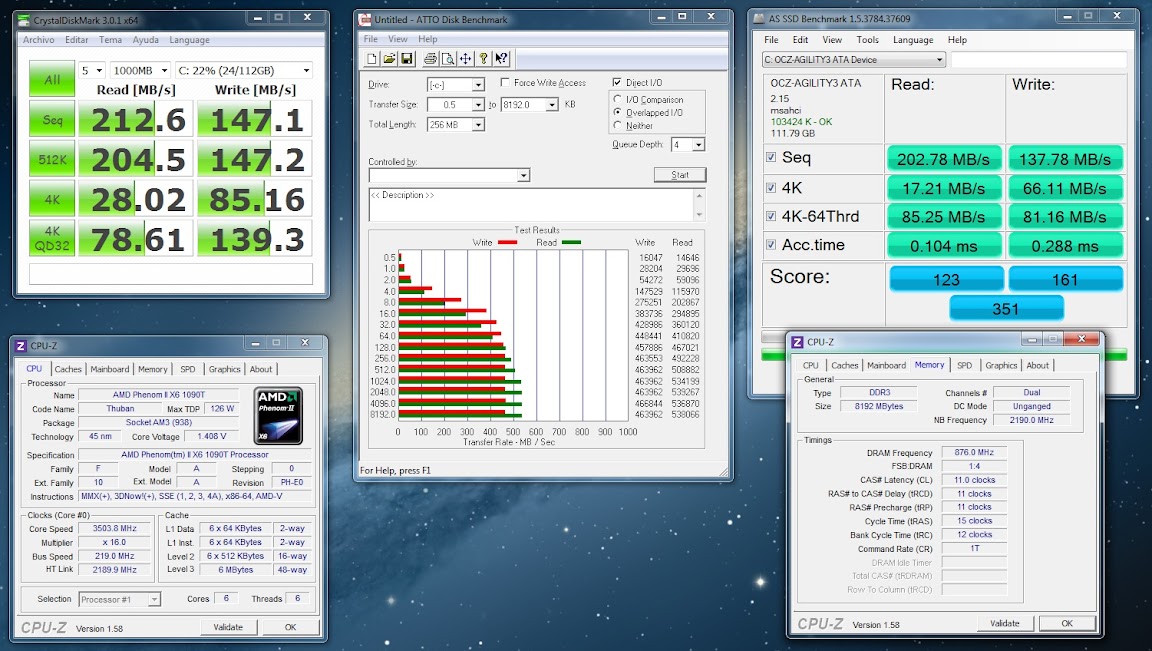The height and width of the screenshot is (651, 1152).
Task: Click the total score 351 in AS SSD
Action: pyautogui.click(x=1006, y=309)
